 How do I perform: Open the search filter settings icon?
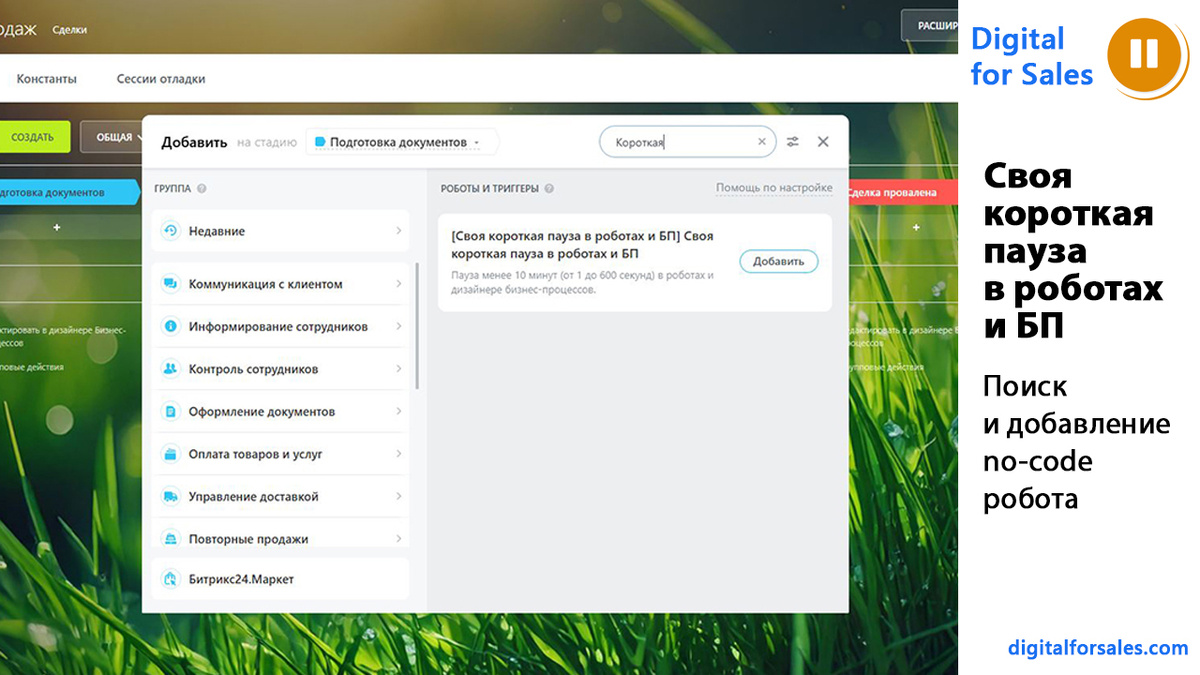coord(792,142)
